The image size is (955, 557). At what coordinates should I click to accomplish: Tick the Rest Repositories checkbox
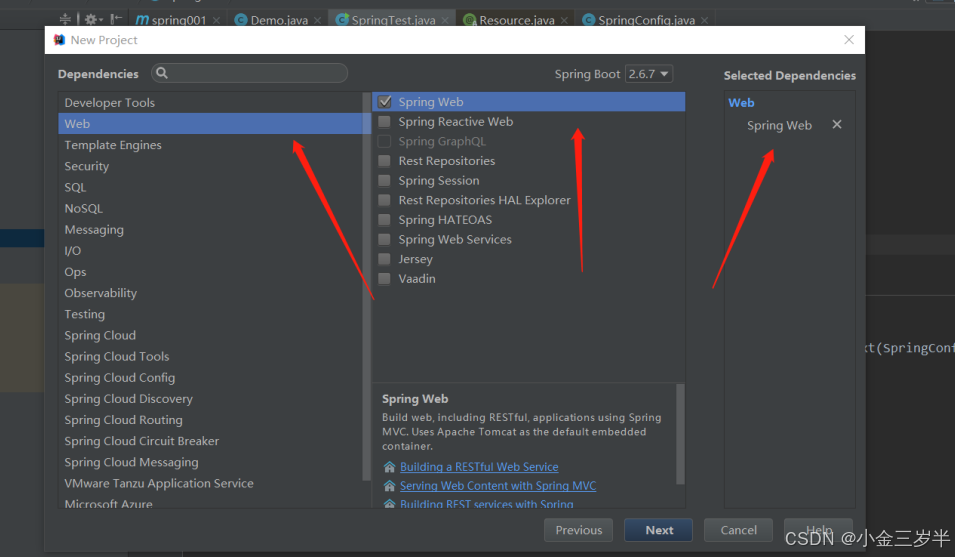point(384,161)
